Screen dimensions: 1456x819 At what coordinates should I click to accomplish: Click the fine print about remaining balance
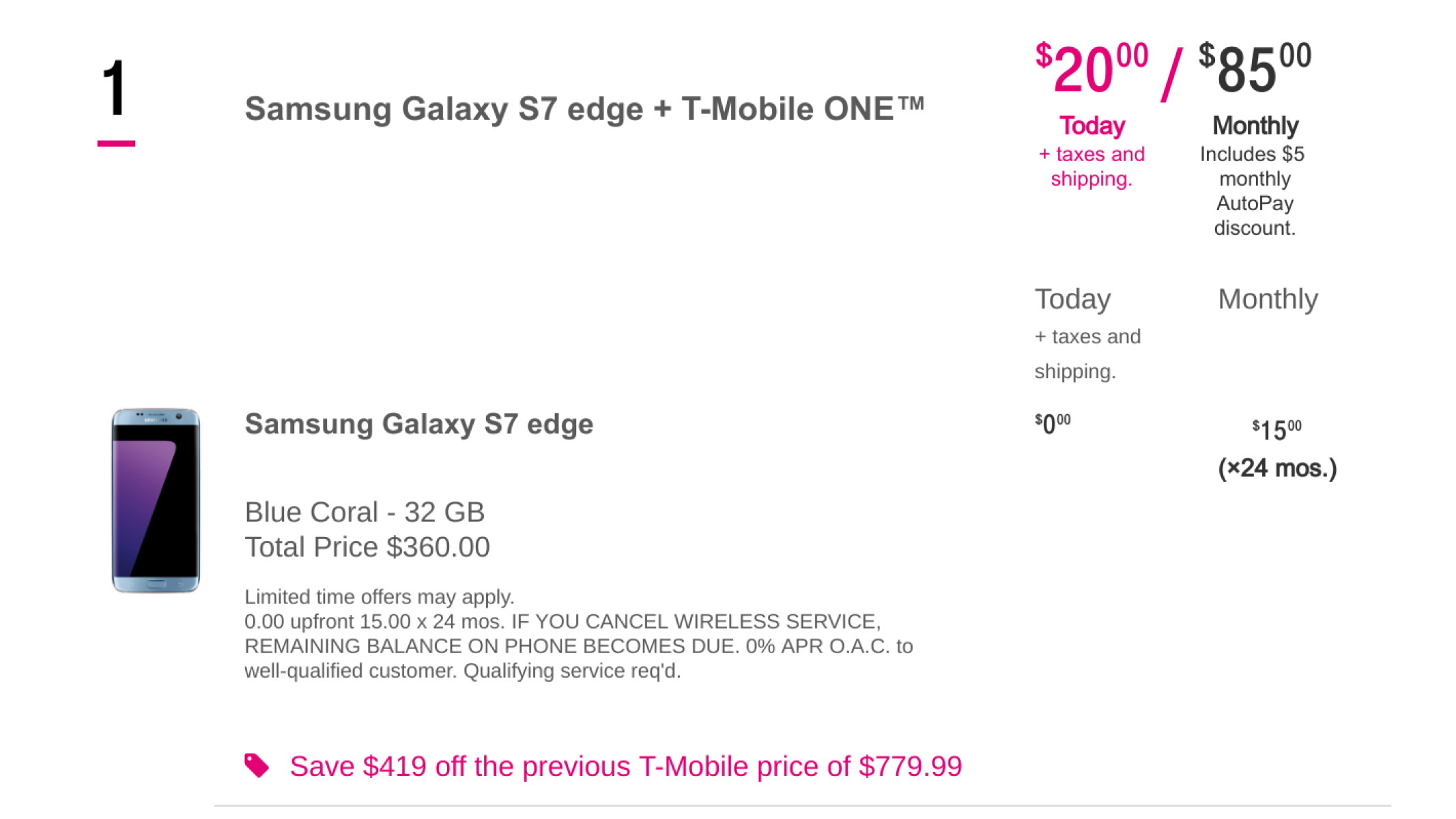(578, 646)
